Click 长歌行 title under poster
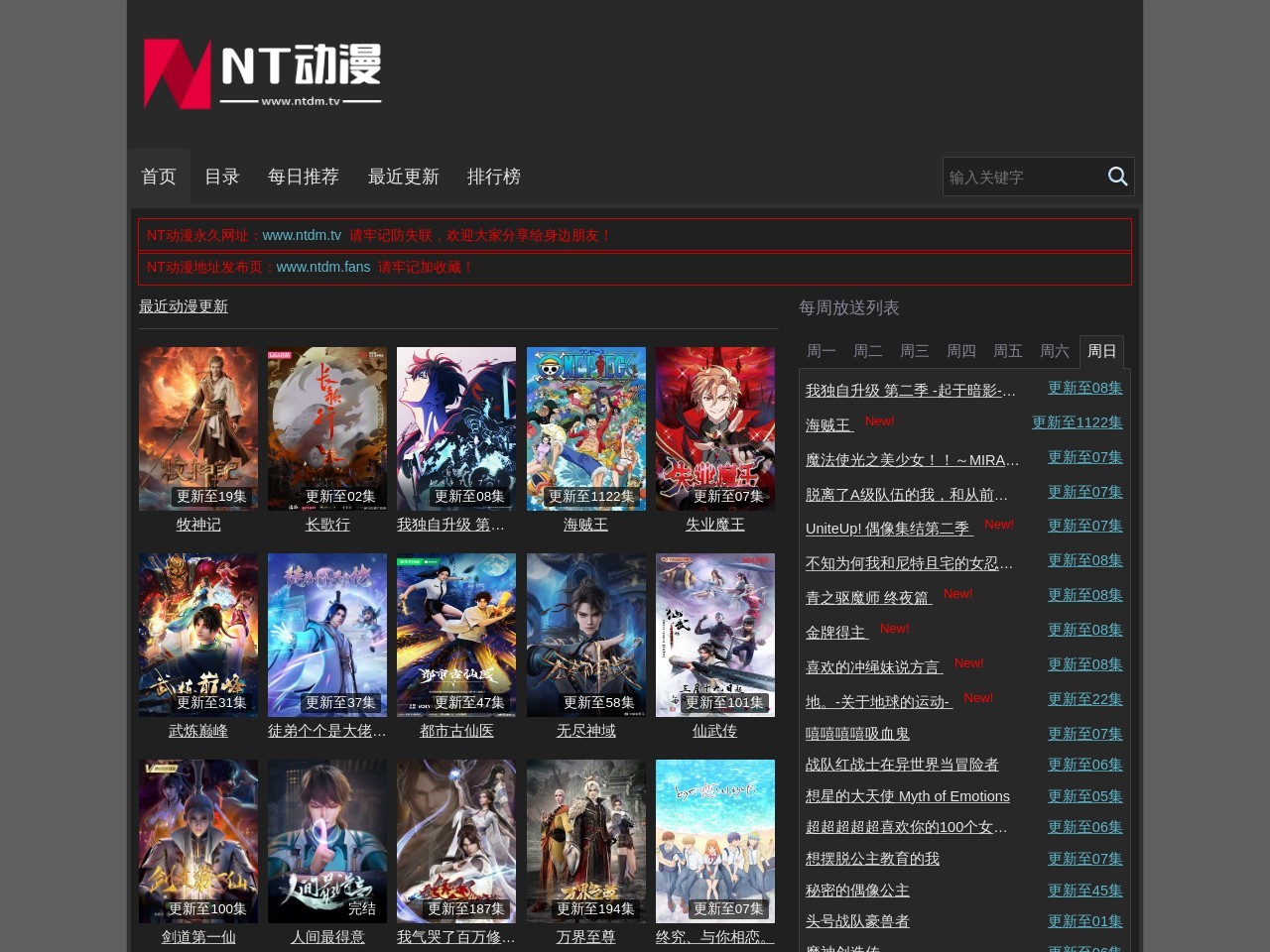Image resolution: width=1270 pixels, height=952 pixels. click(327, 525)
